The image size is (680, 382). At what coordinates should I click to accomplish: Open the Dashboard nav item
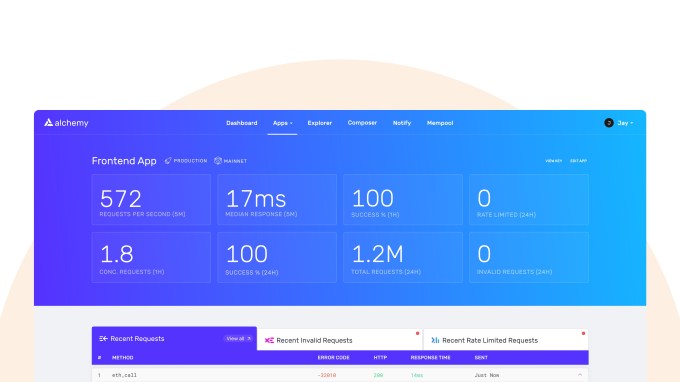click(242, 123)
